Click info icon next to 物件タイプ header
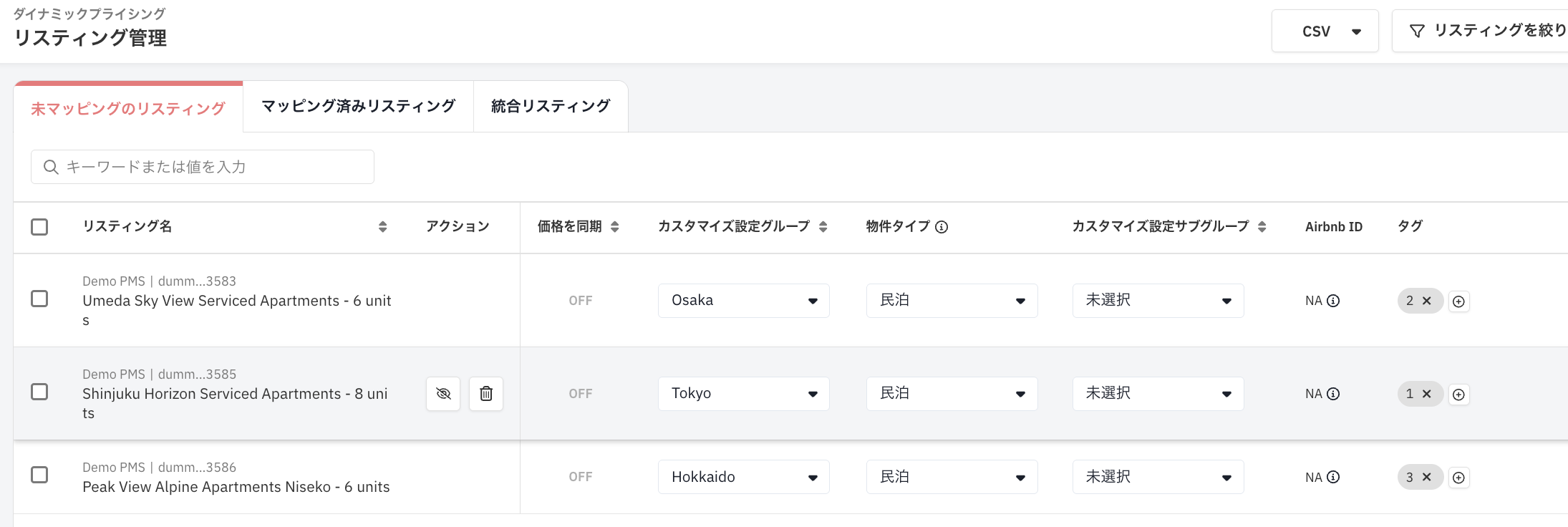 tap(942, 227)
